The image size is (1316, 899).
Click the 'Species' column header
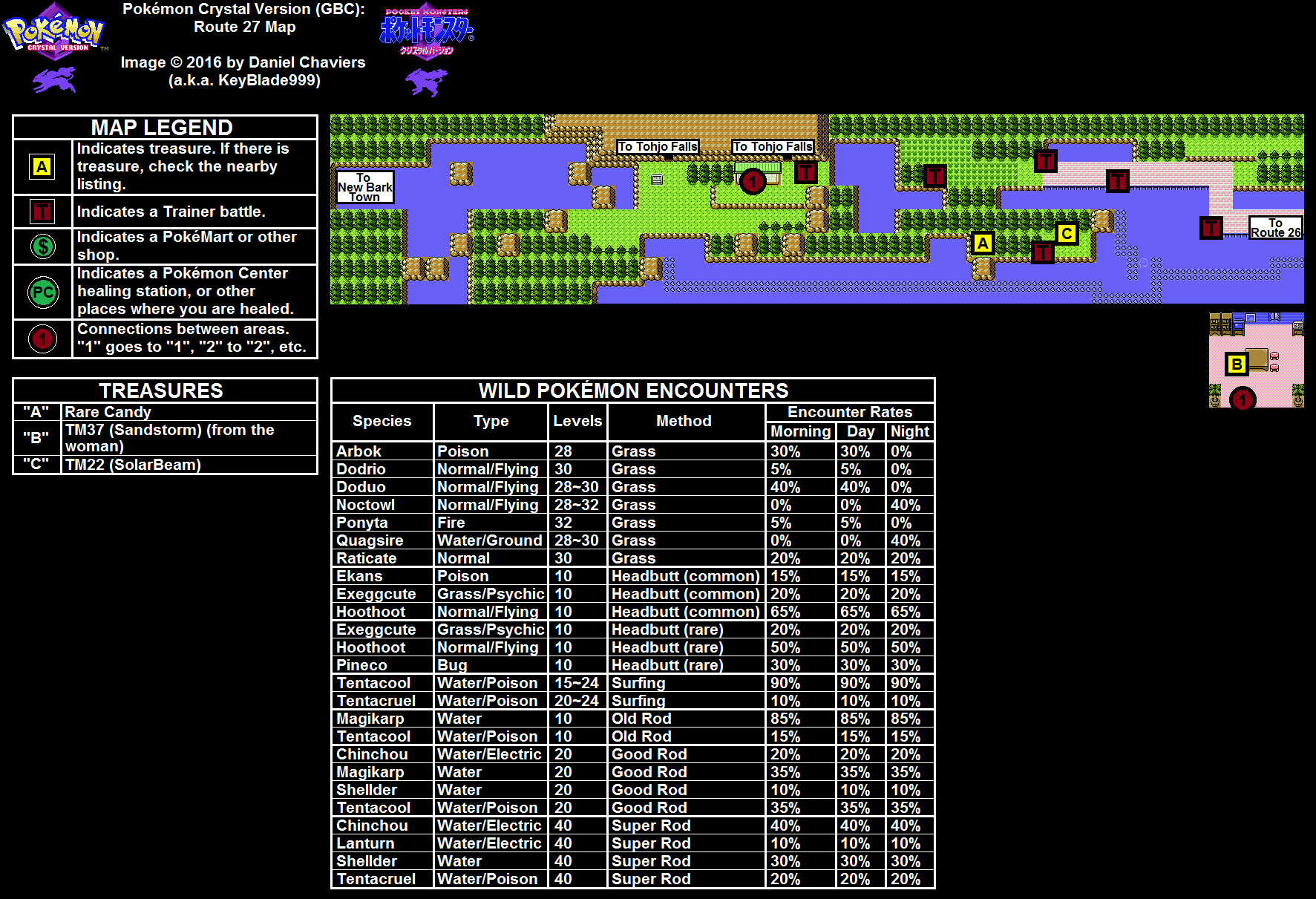(x=382, y=421)
